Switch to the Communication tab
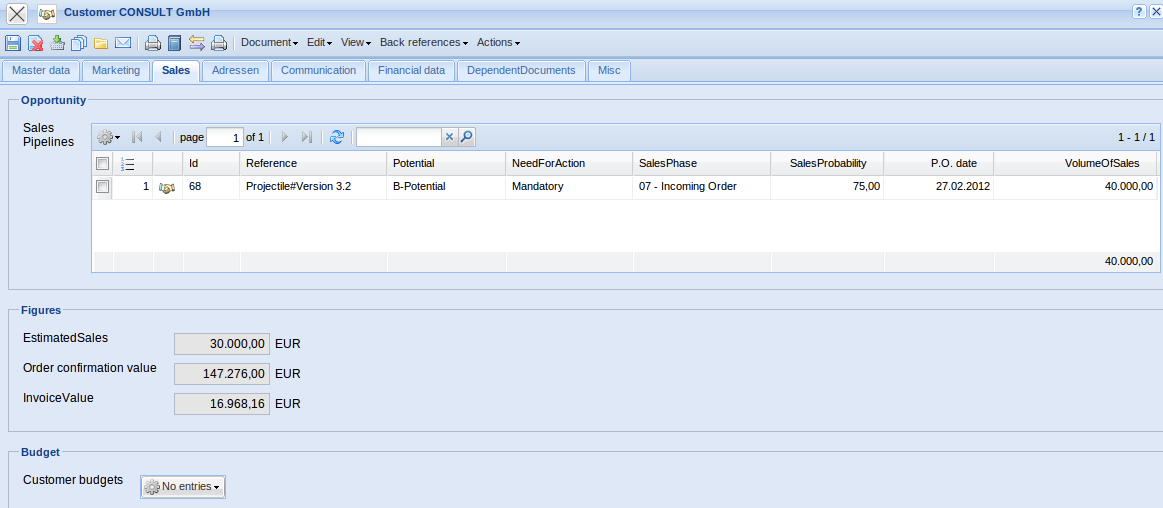 pyautogui.click(x=318, y=71)
